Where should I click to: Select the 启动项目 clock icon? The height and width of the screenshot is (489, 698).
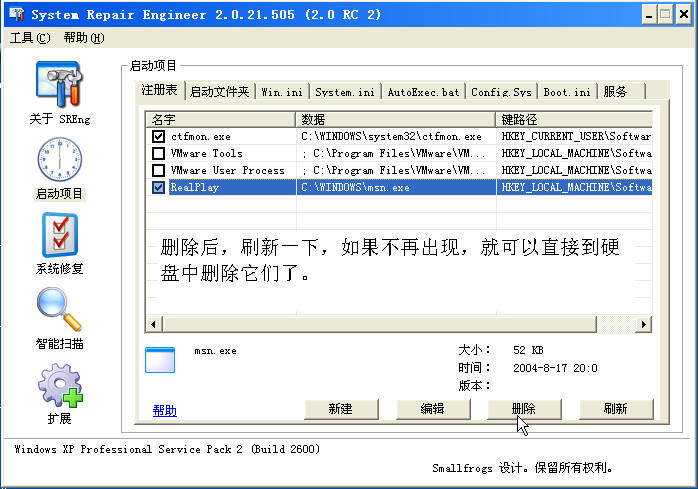pos(59,159)
